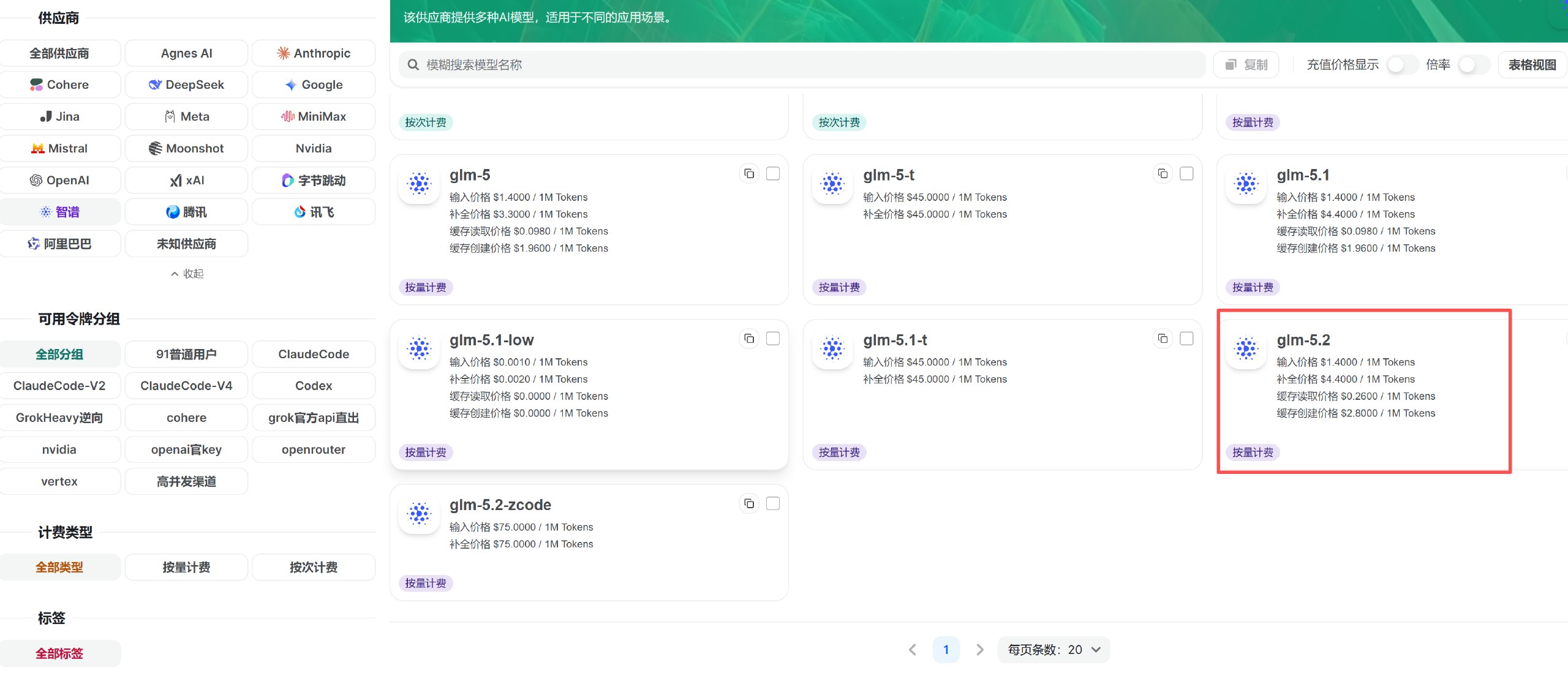Filter by MiniMax supplier

[314, 116]
